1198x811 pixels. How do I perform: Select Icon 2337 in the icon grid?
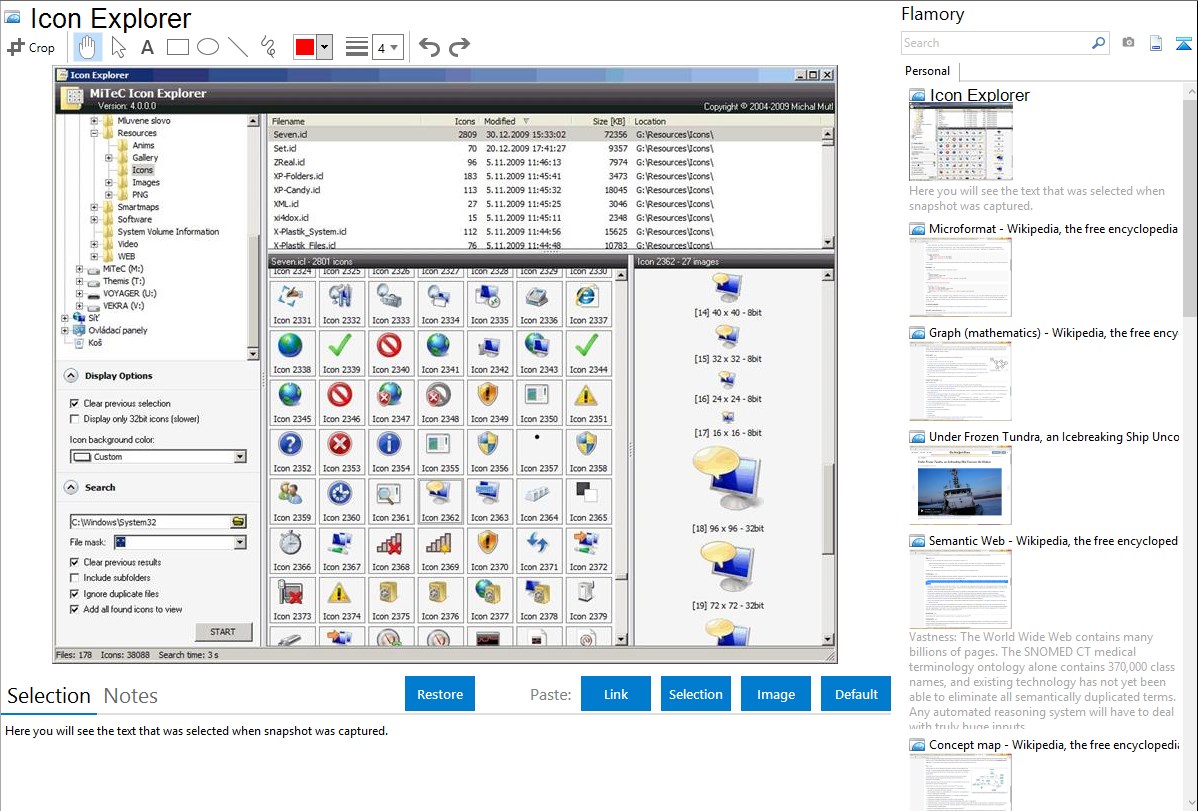point(588,304)
